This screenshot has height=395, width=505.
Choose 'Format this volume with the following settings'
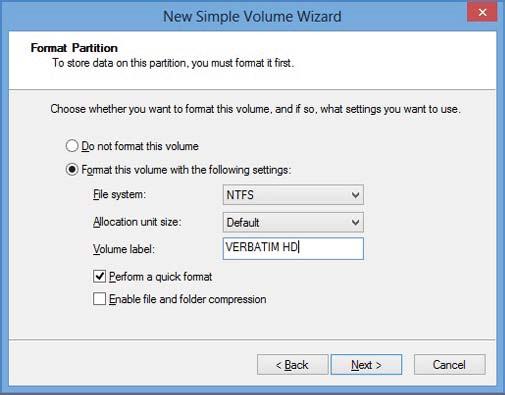pyautogui.click(x=72, y=170)
